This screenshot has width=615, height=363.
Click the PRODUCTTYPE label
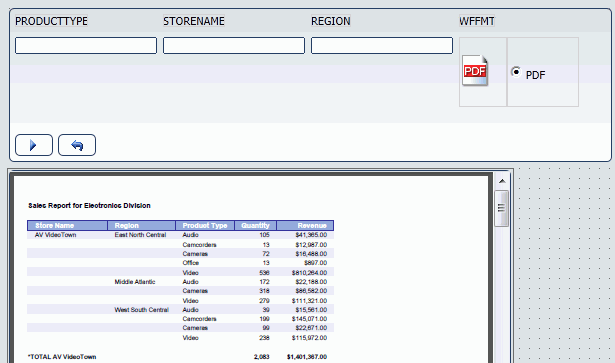[51, 21]
